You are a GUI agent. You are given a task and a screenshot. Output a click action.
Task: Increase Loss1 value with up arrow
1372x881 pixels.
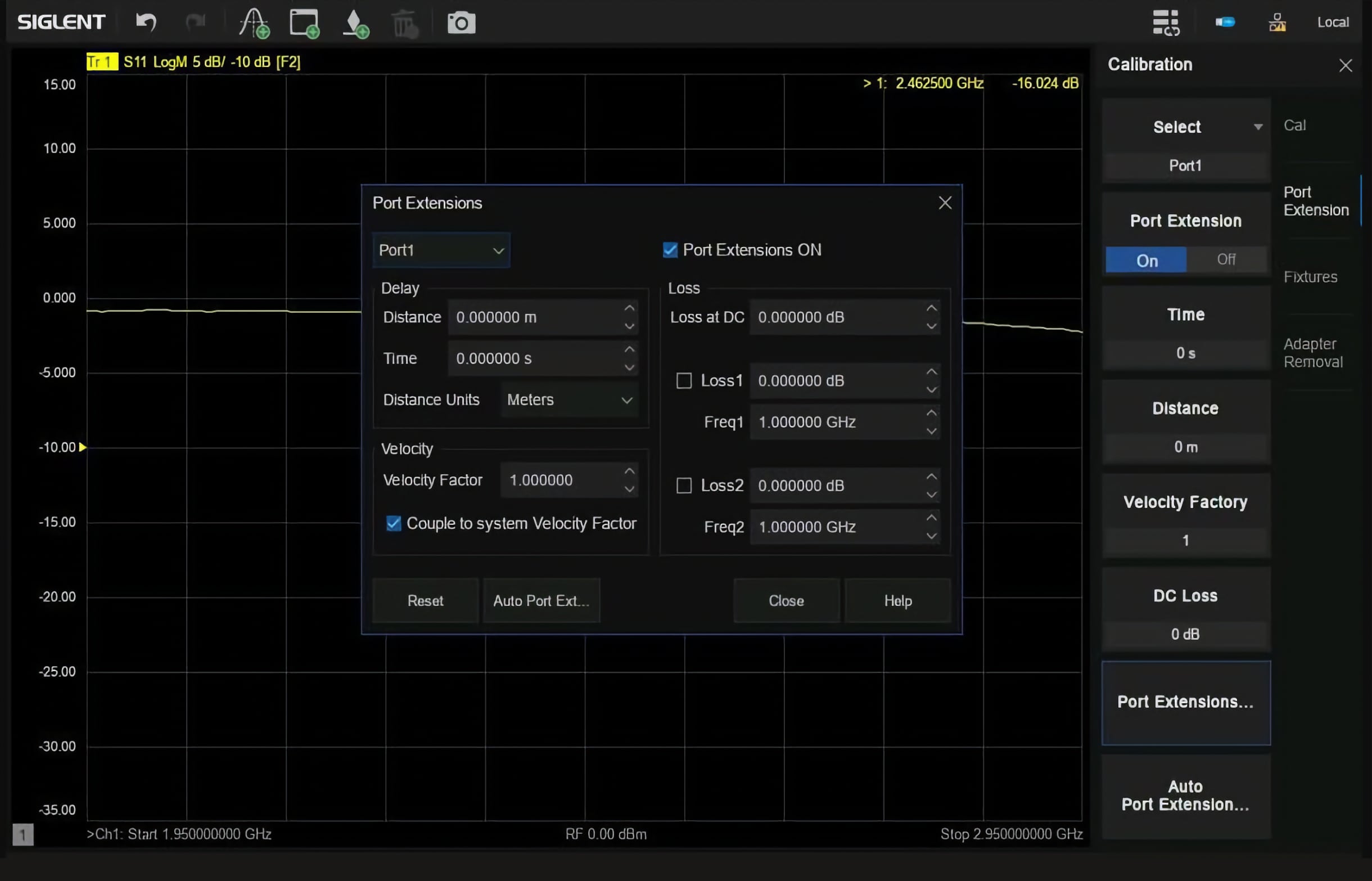[x=932, y=371]
